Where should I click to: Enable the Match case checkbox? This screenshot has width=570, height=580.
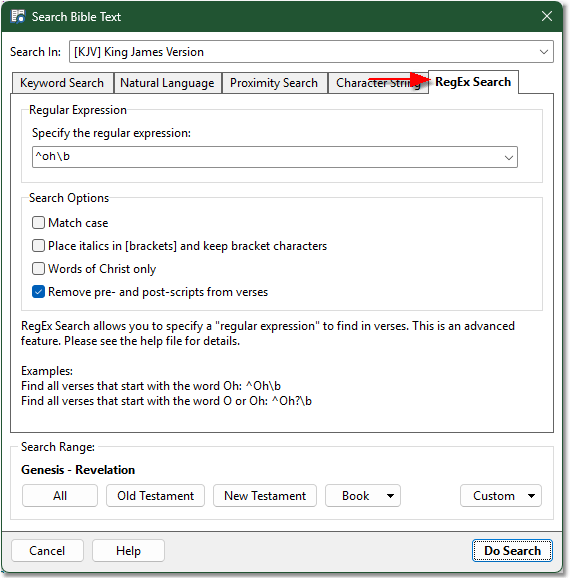point(38,223)
